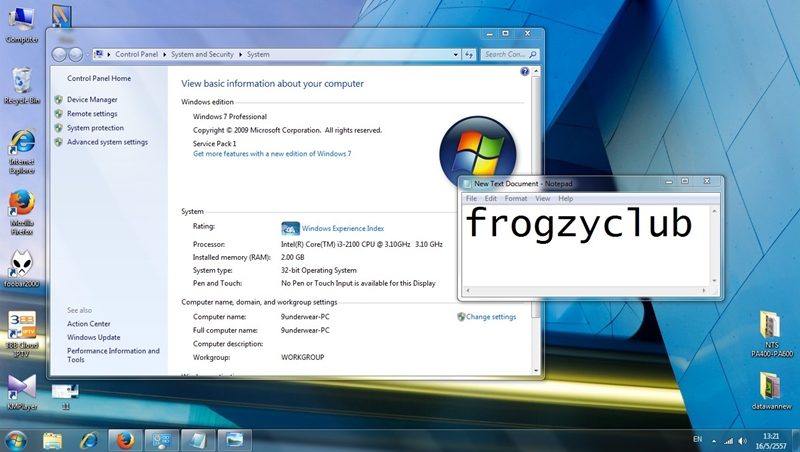
Task: Open Performance Information and Tools link
Action: point(113,355)
